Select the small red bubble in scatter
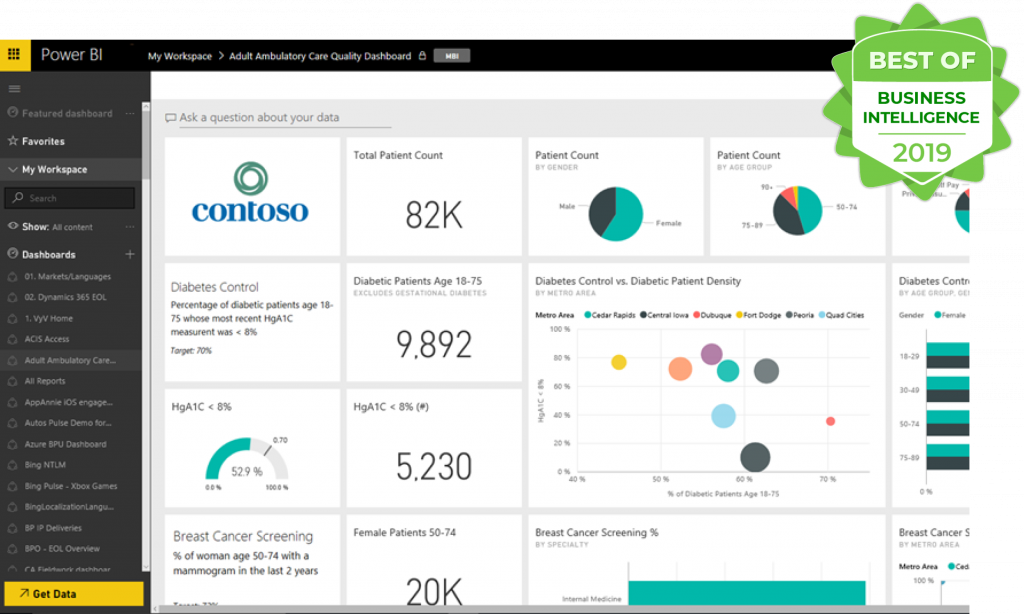1024x614 pixels. point(830,421)
